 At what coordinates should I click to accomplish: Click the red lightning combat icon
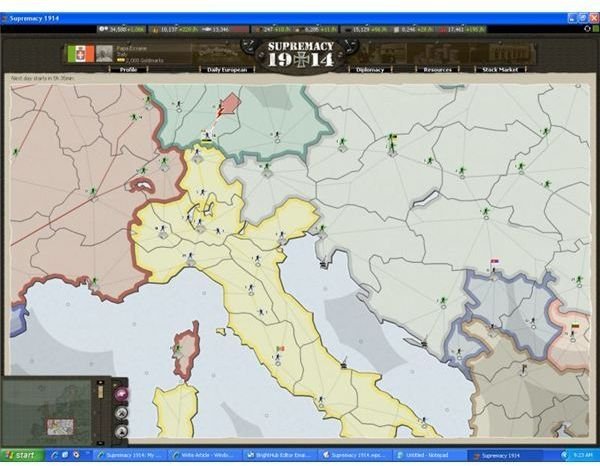pyautogui.click(x=220, y=112)
